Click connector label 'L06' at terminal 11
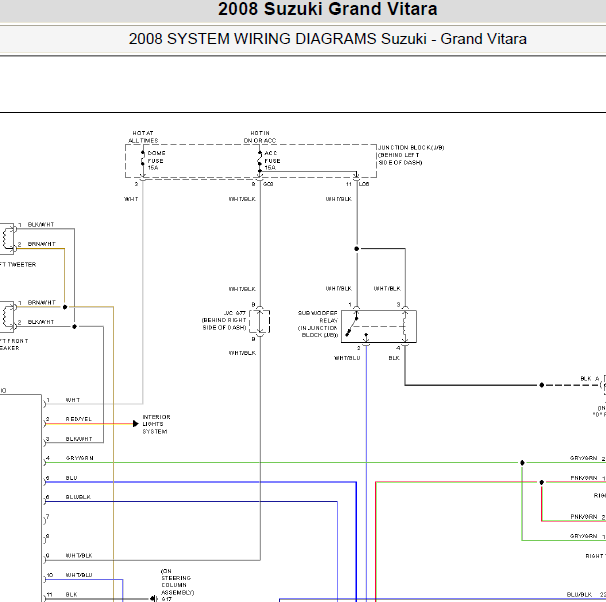 (x=364, y=184)
